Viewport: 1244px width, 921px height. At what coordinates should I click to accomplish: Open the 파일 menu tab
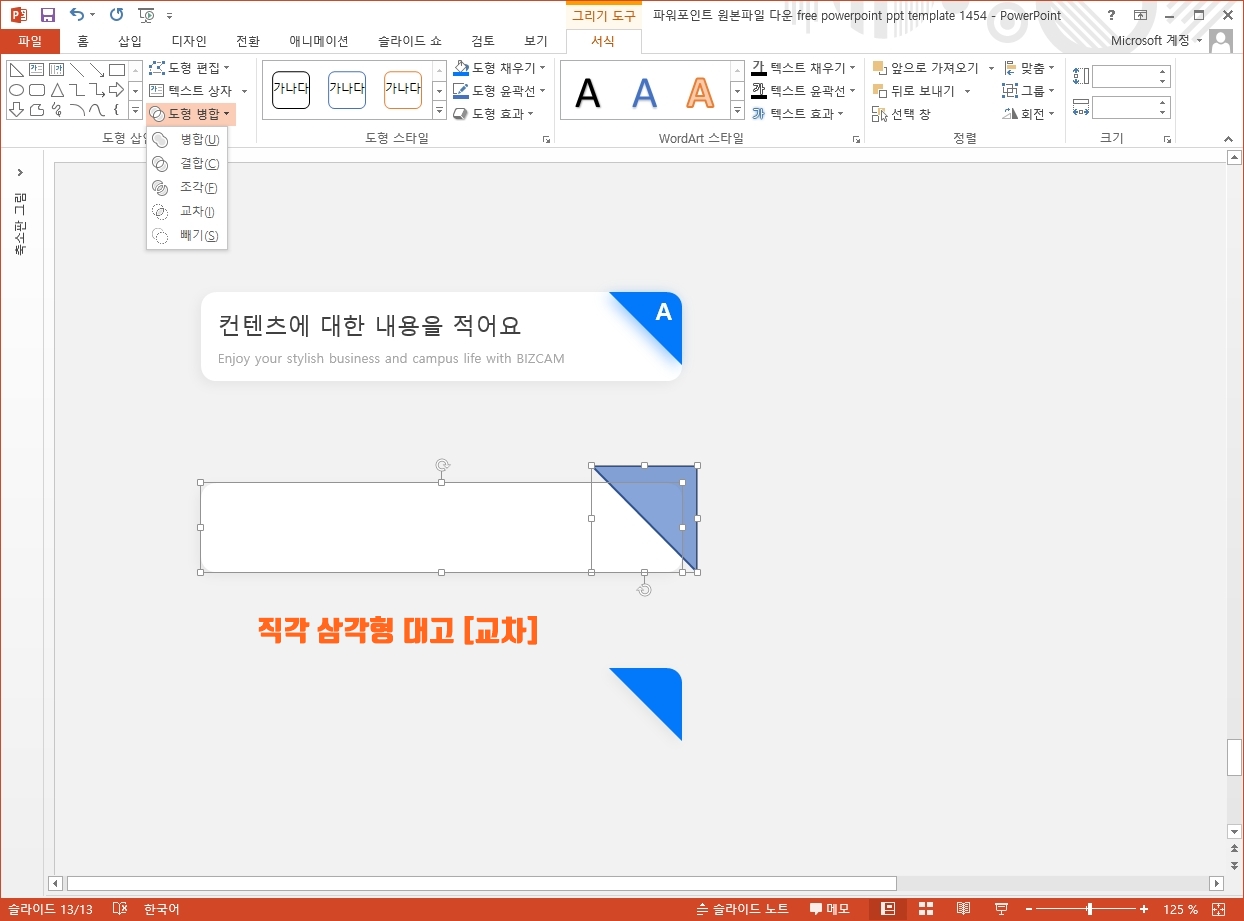[x=30, y=41]
